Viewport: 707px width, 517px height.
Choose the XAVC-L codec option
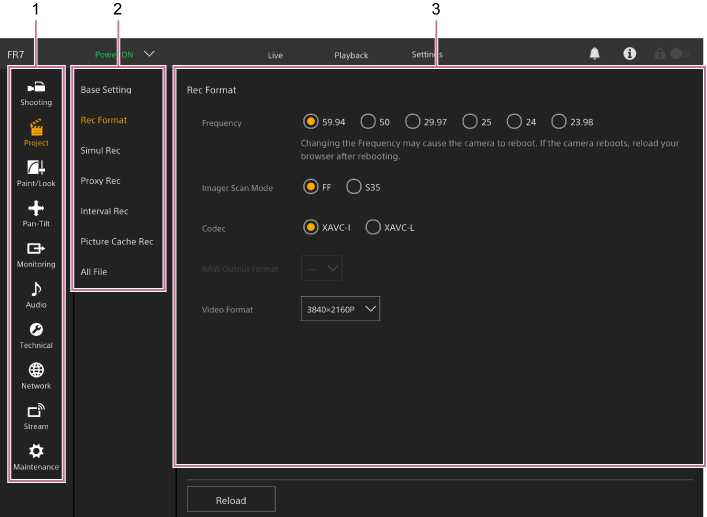373,227
